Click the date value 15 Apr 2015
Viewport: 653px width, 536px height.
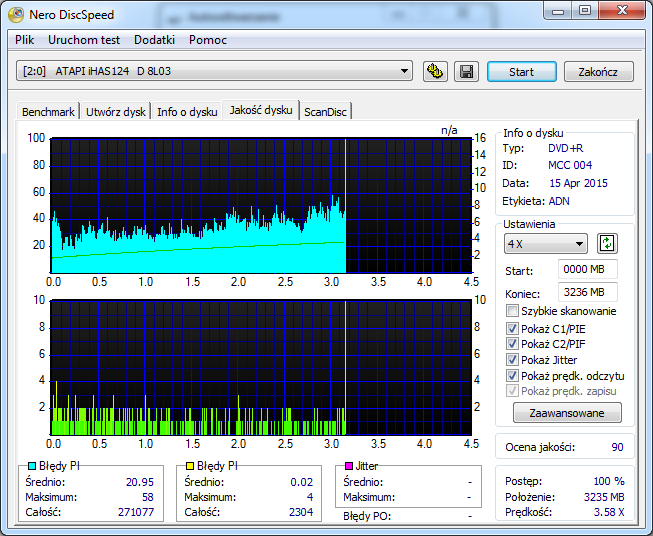(x=578, y=183)
